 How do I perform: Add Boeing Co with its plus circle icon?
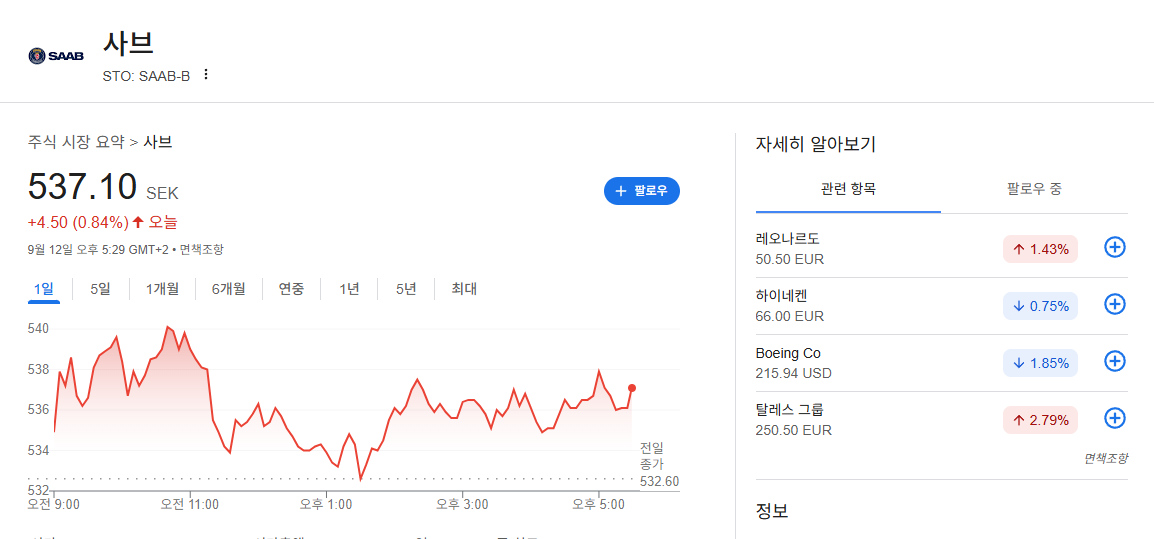click(1115, 362)
